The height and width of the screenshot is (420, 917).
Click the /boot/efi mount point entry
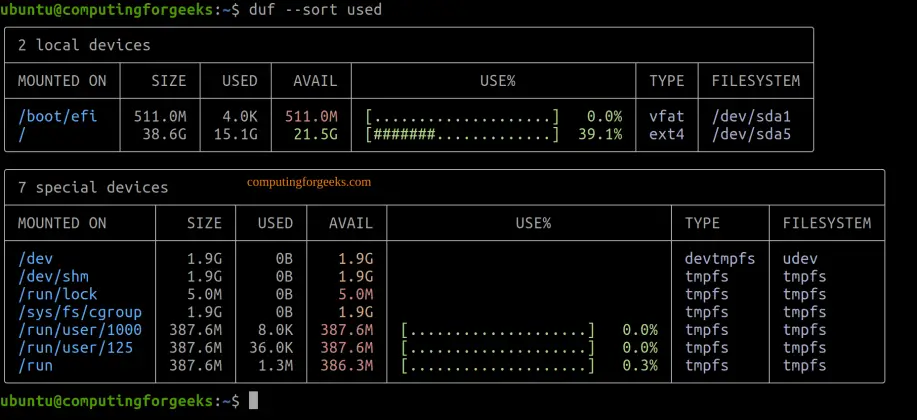coord(57,116)
